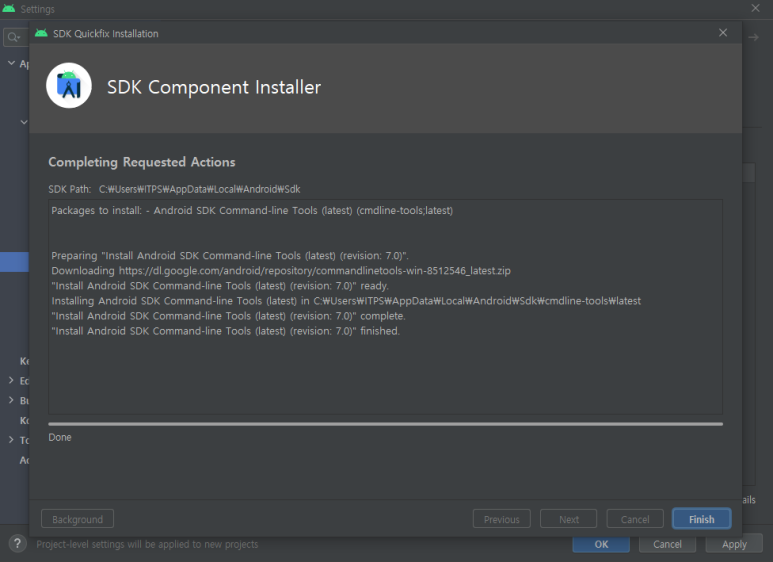Expand the 'To' tree node in Settings
The height and width of the screenshot is (562, 773).
(11, 439)
